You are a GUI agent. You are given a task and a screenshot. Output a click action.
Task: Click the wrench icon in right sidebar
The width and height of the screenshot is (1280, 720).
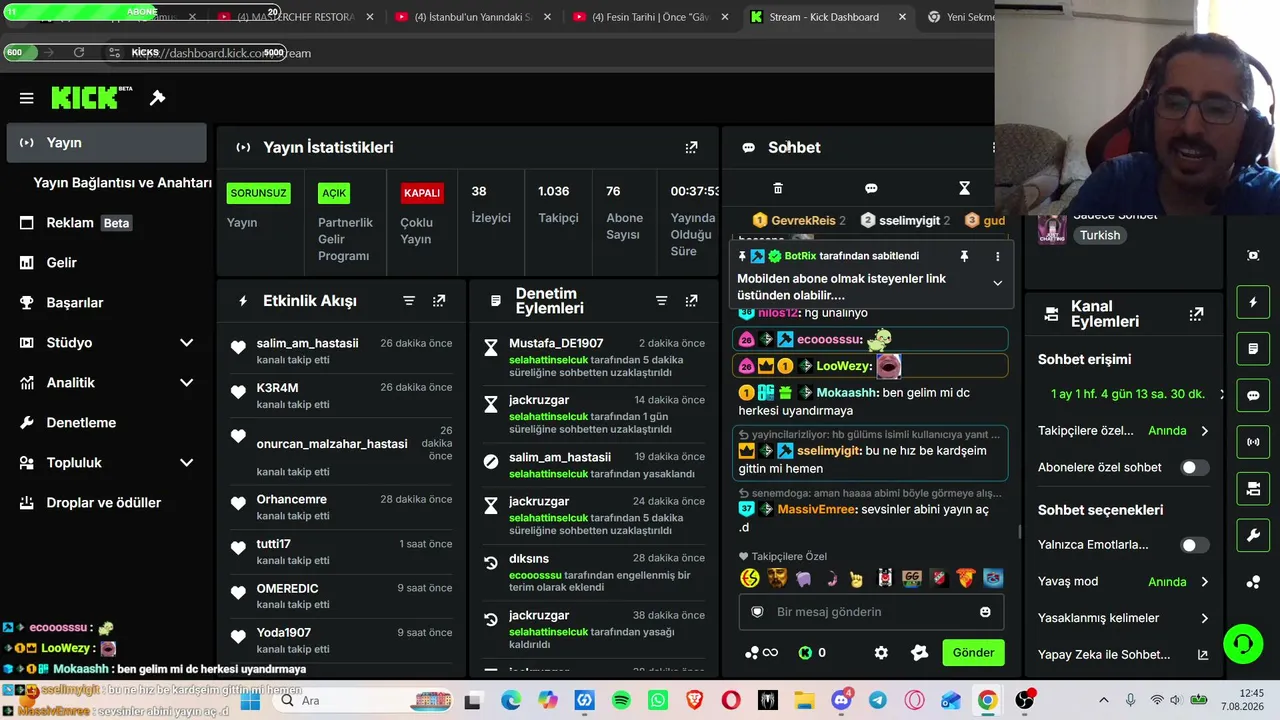1253,535
